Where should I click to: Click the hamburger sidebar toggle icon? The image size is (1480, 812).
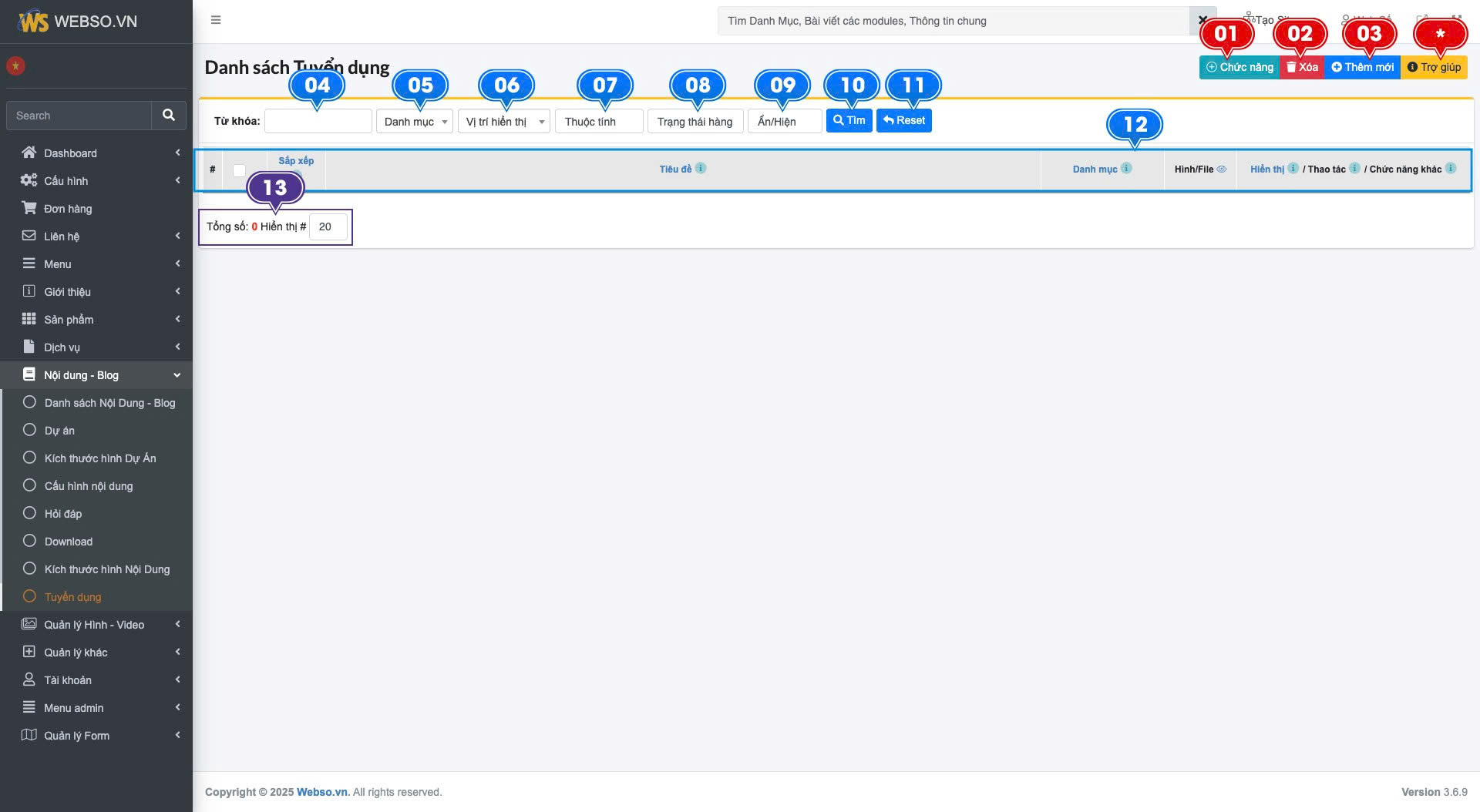[x=216, y=20]
